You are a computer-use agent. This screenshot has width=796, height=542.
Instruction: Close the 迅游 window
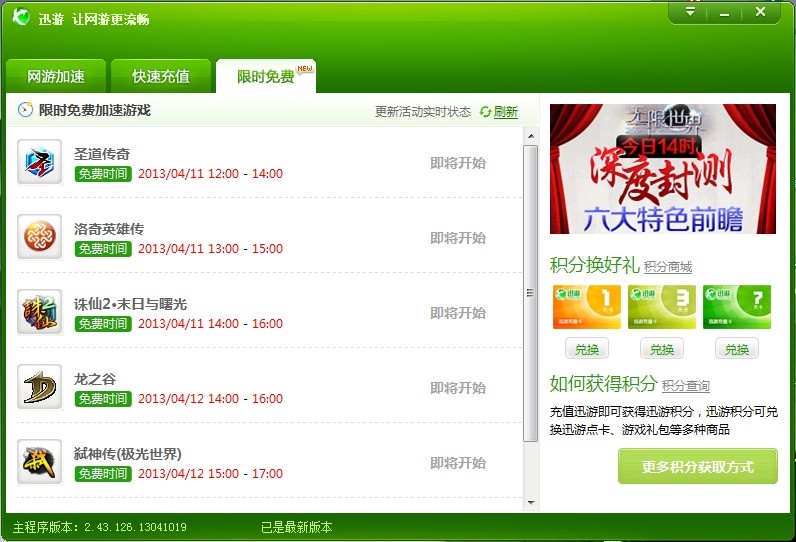(760, 12)
